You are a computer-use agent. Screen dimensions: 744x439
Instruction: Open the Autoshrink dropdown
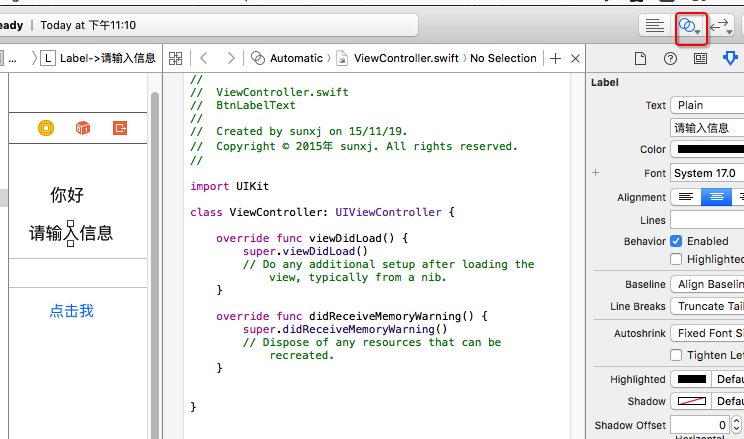coord(707,333)
